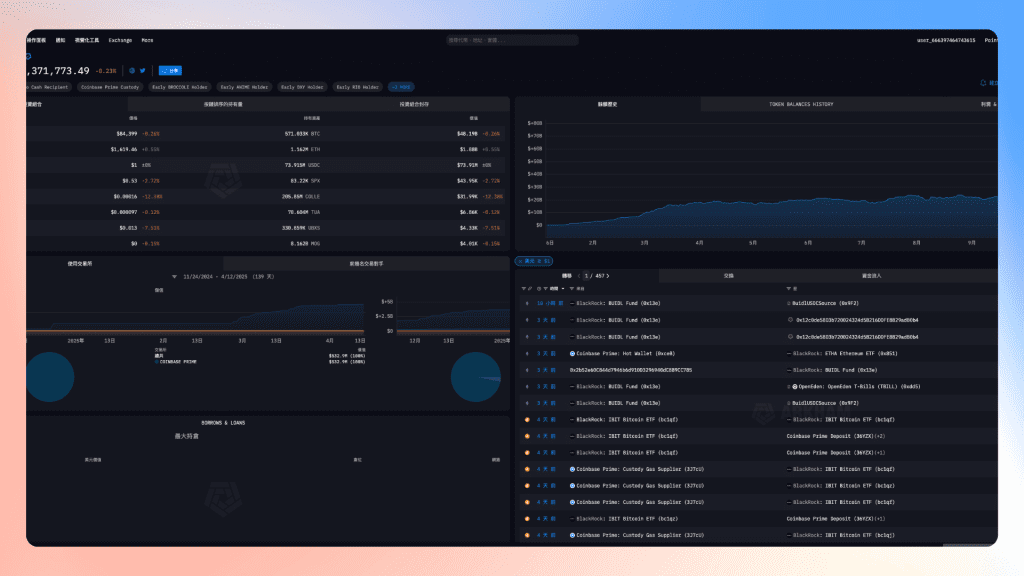1024x576 pixels.
Task: Open the chain filter funnel with link icon
Action: click(x=526, y=289)
